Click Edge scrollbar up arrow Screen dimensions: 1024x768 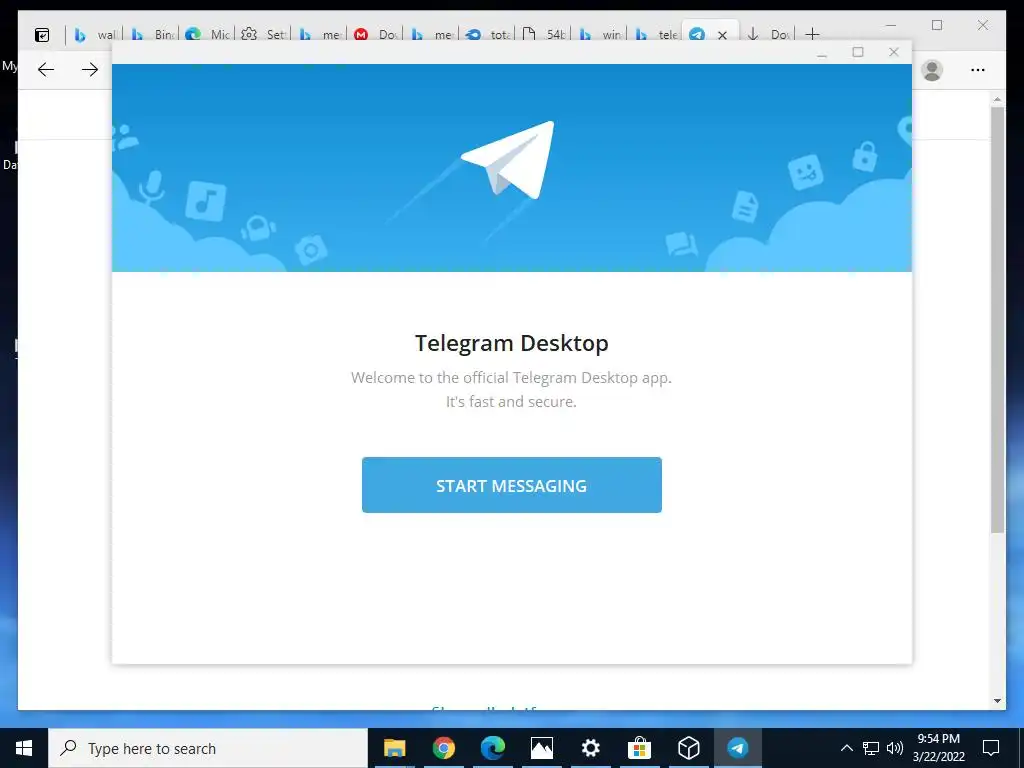pyautogui.click(x=997, y=100)
